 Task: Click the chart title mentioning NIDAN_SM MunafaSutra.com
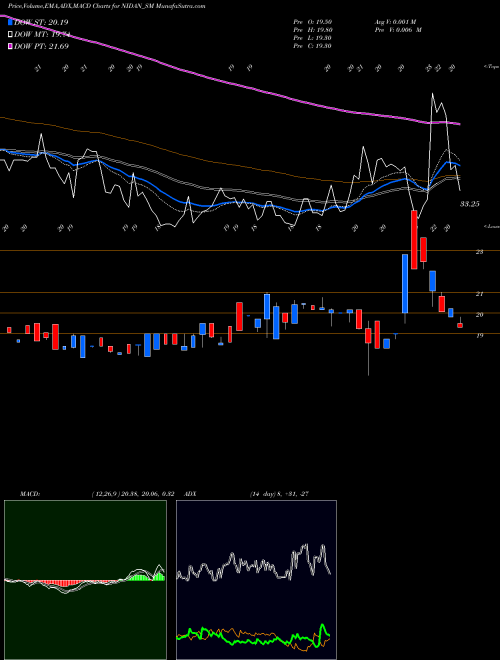[x=106, y=6]
